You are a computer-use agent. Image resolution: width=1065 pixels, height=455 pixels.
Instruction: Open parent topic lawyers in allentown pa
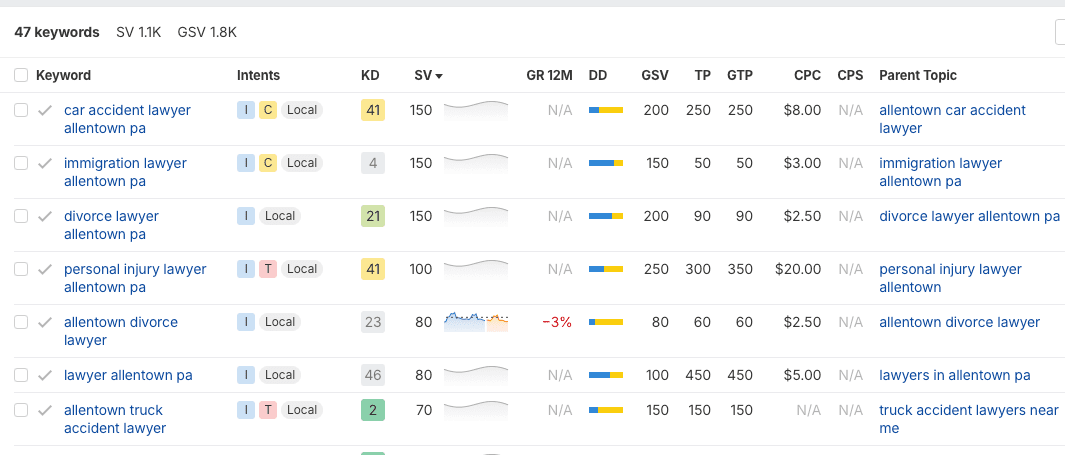click(954, 375)
